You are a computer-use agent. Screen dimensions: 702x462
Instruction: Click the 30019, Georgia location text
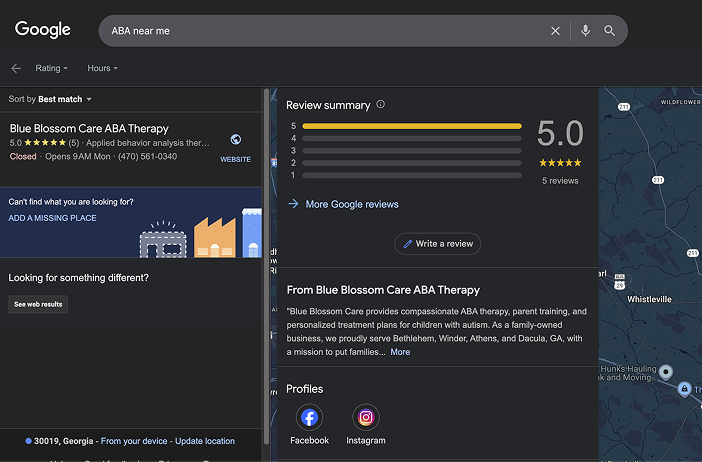64,441
